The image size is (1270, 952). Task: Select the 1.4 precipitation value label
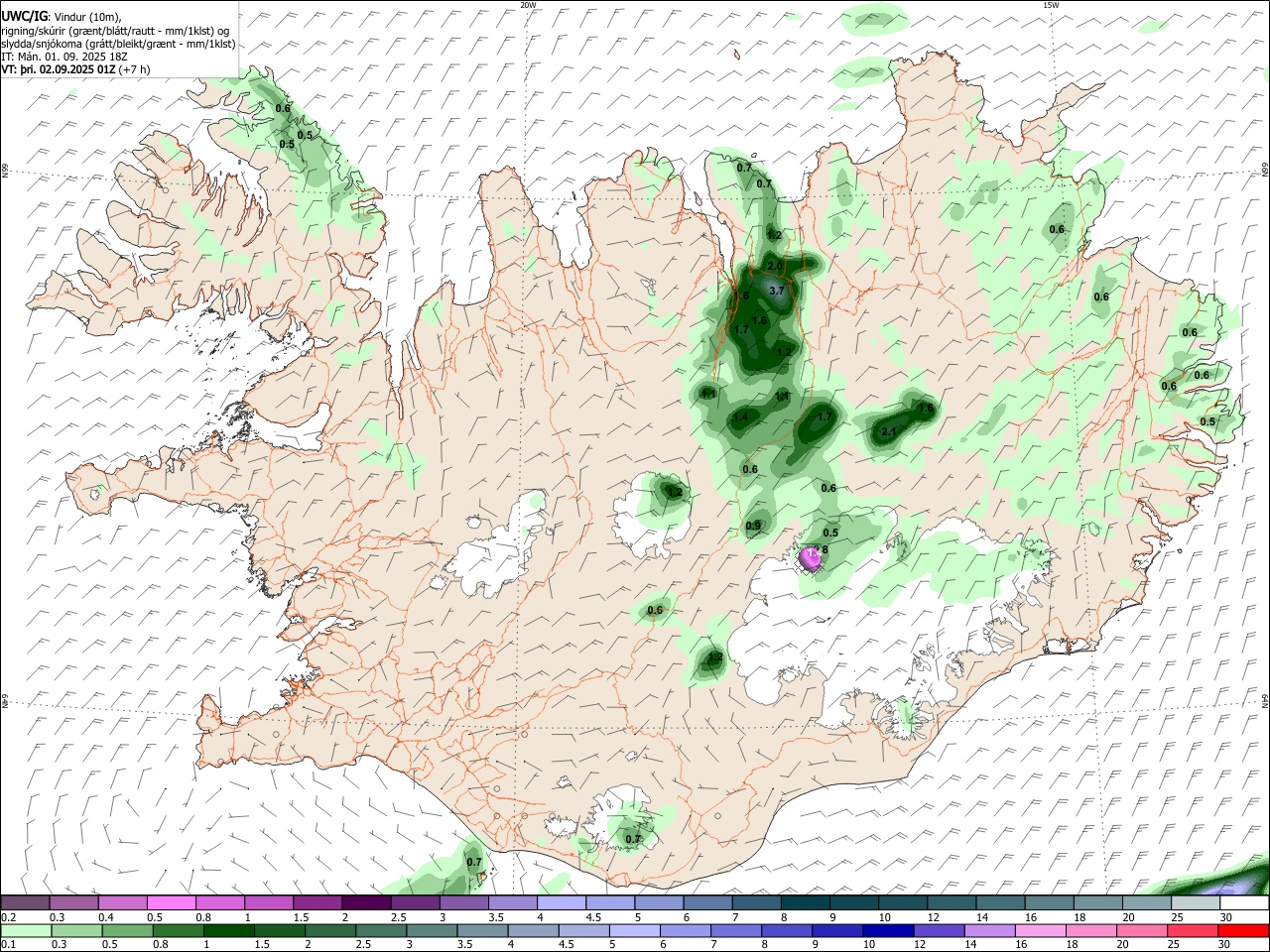(740, 417)
